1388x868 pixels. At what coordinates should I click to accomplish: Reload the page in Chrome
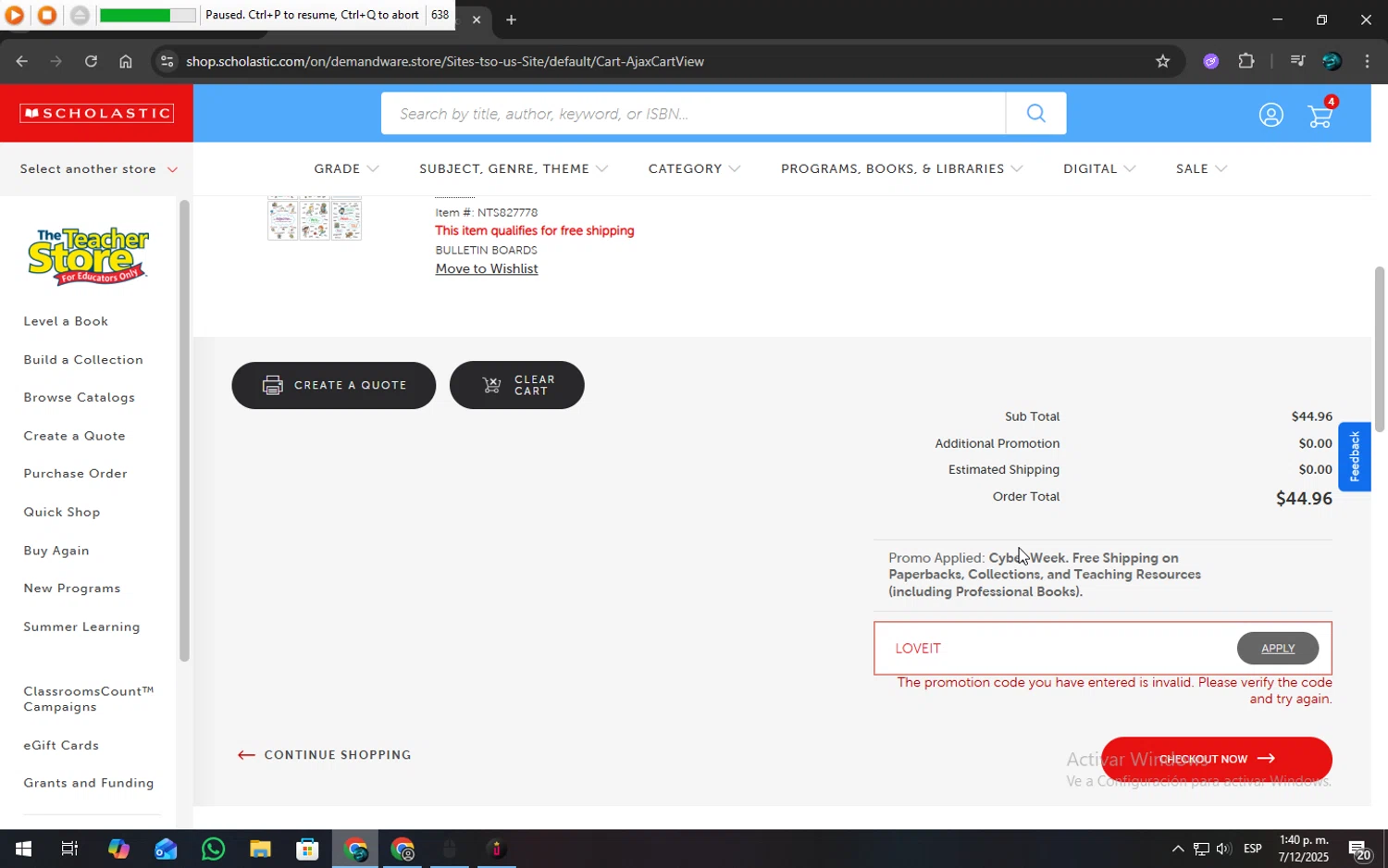tap(91, 61)
